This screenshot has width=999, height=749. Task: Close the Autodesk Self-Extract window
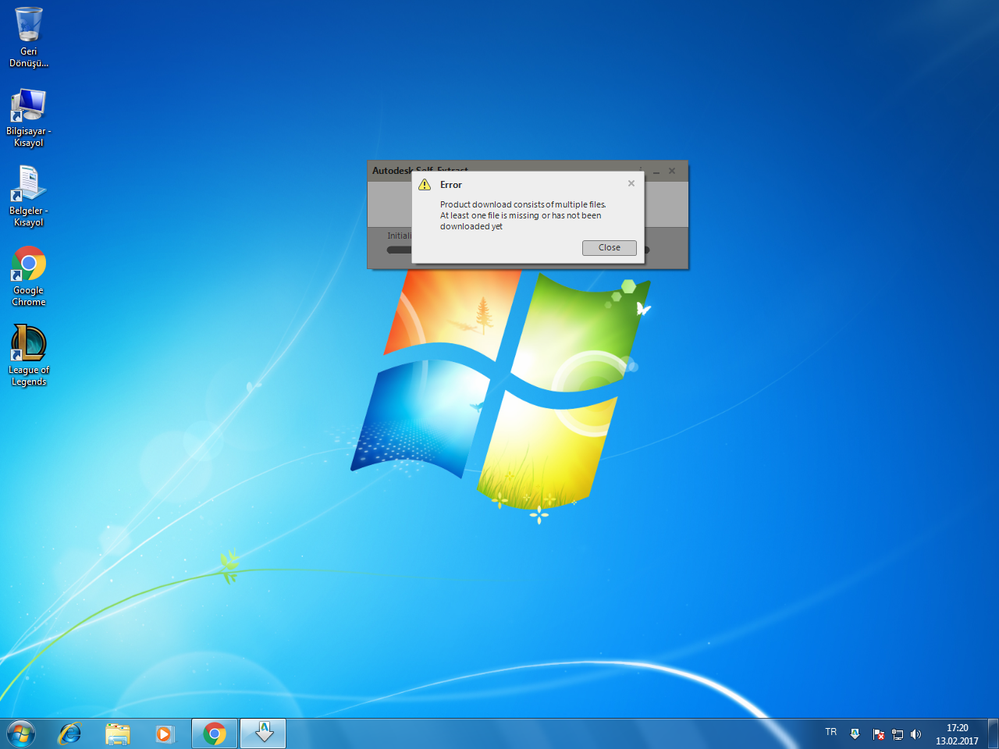tap(672, 171)
